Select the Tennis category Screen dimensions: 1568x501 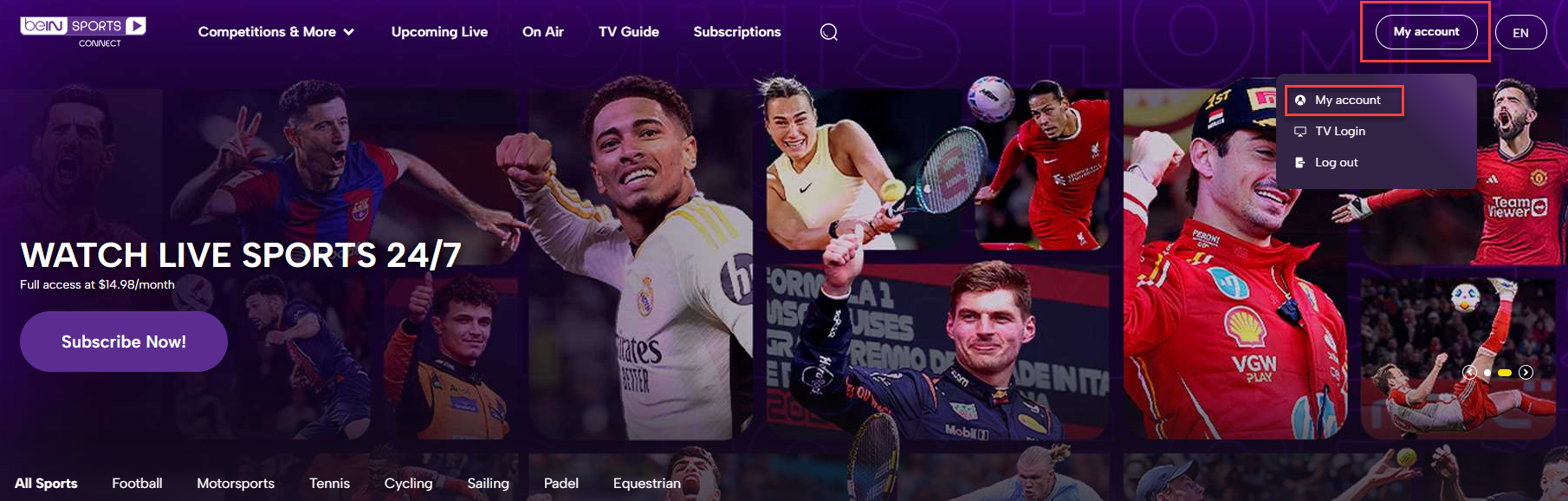[x=330, y=484]
